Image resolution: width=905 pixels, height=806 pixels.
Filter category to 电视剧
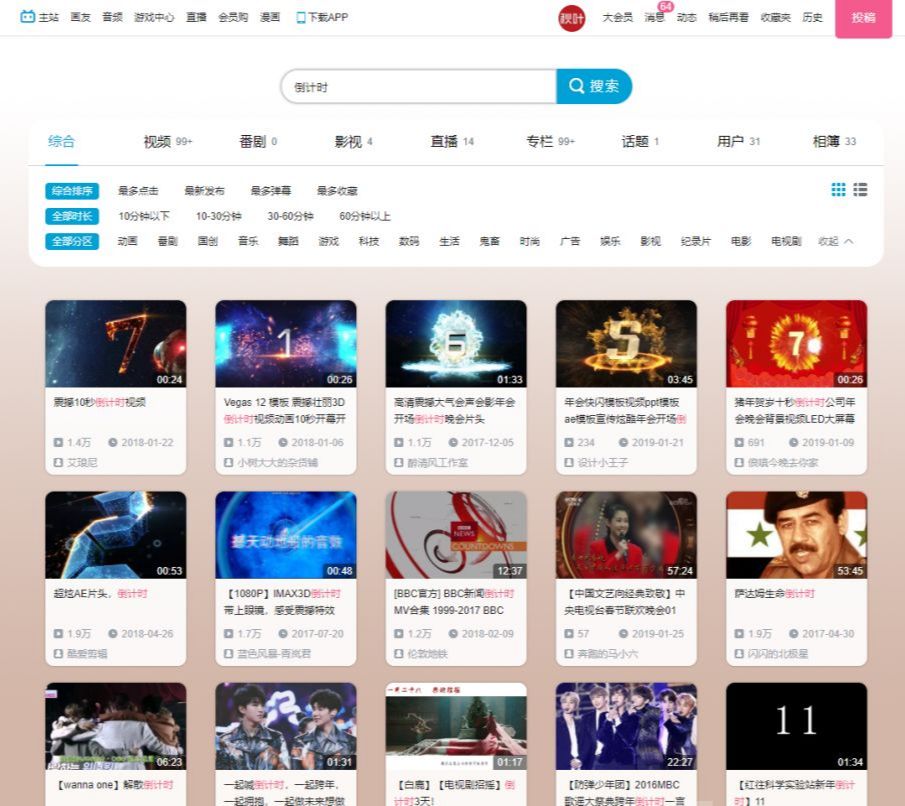coord(786,241)
